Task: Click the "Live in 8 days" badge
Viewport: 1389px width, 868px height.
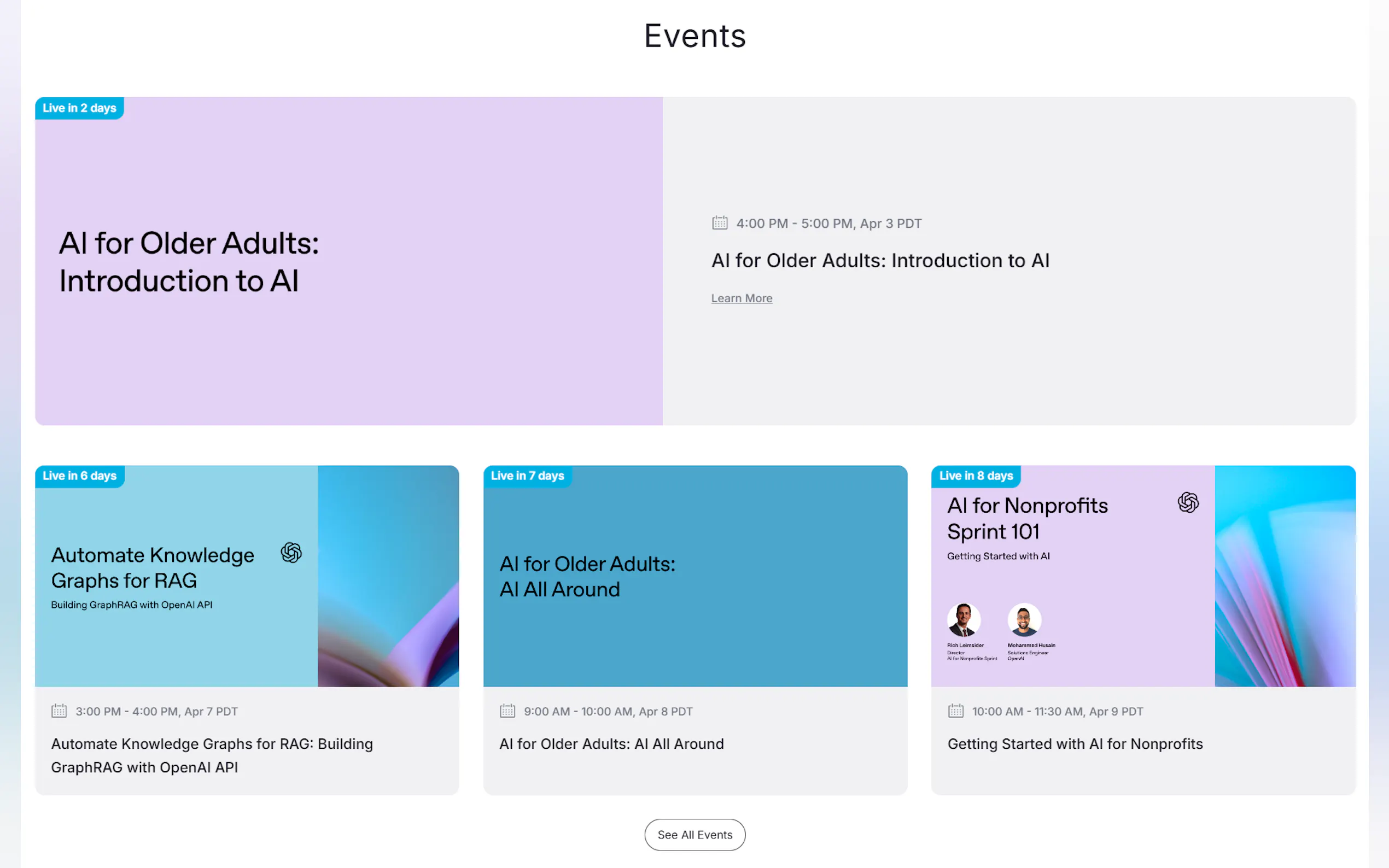Action: tap(976, 476)
